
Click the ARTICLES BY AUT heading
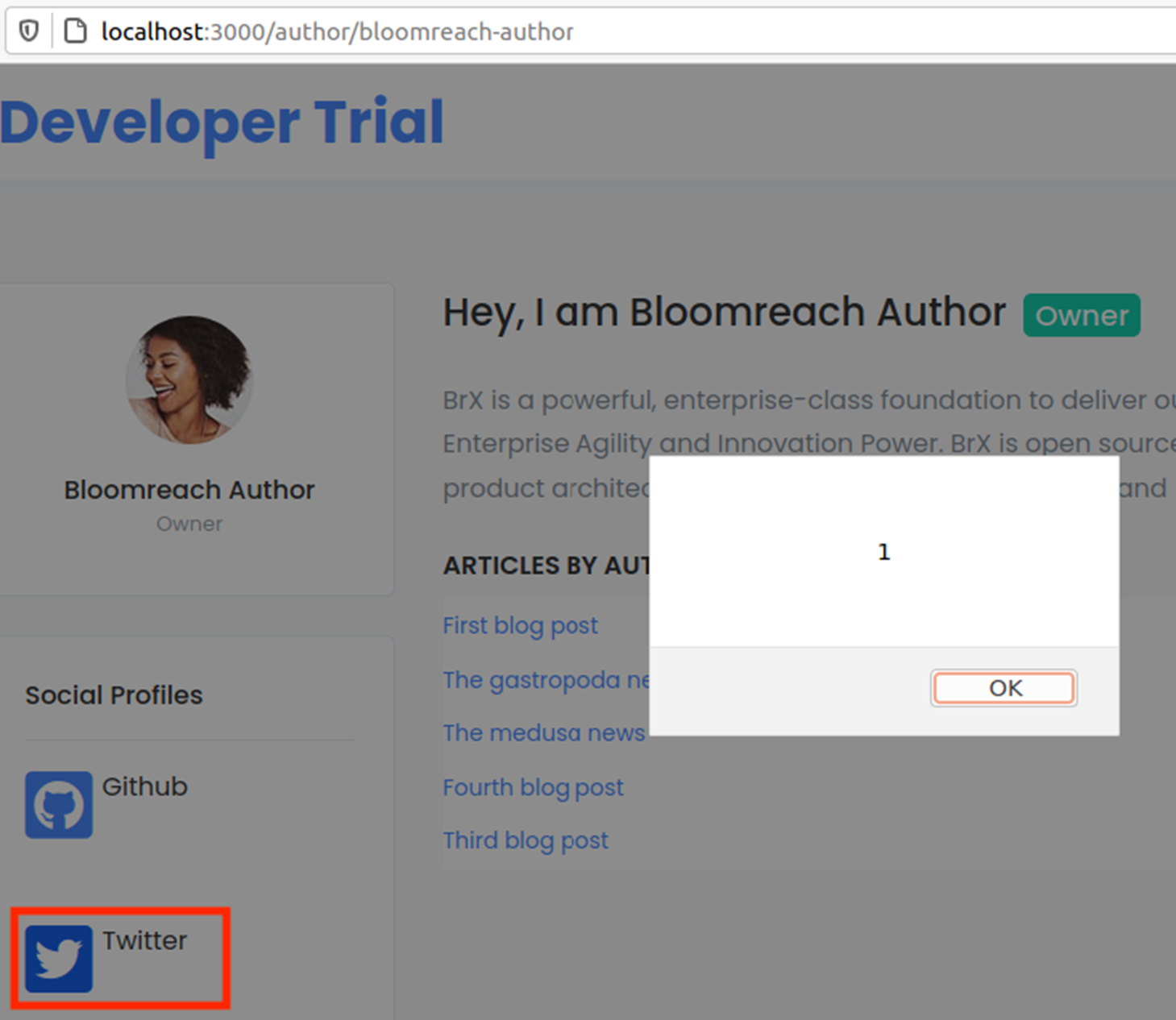tap(546, 566)
